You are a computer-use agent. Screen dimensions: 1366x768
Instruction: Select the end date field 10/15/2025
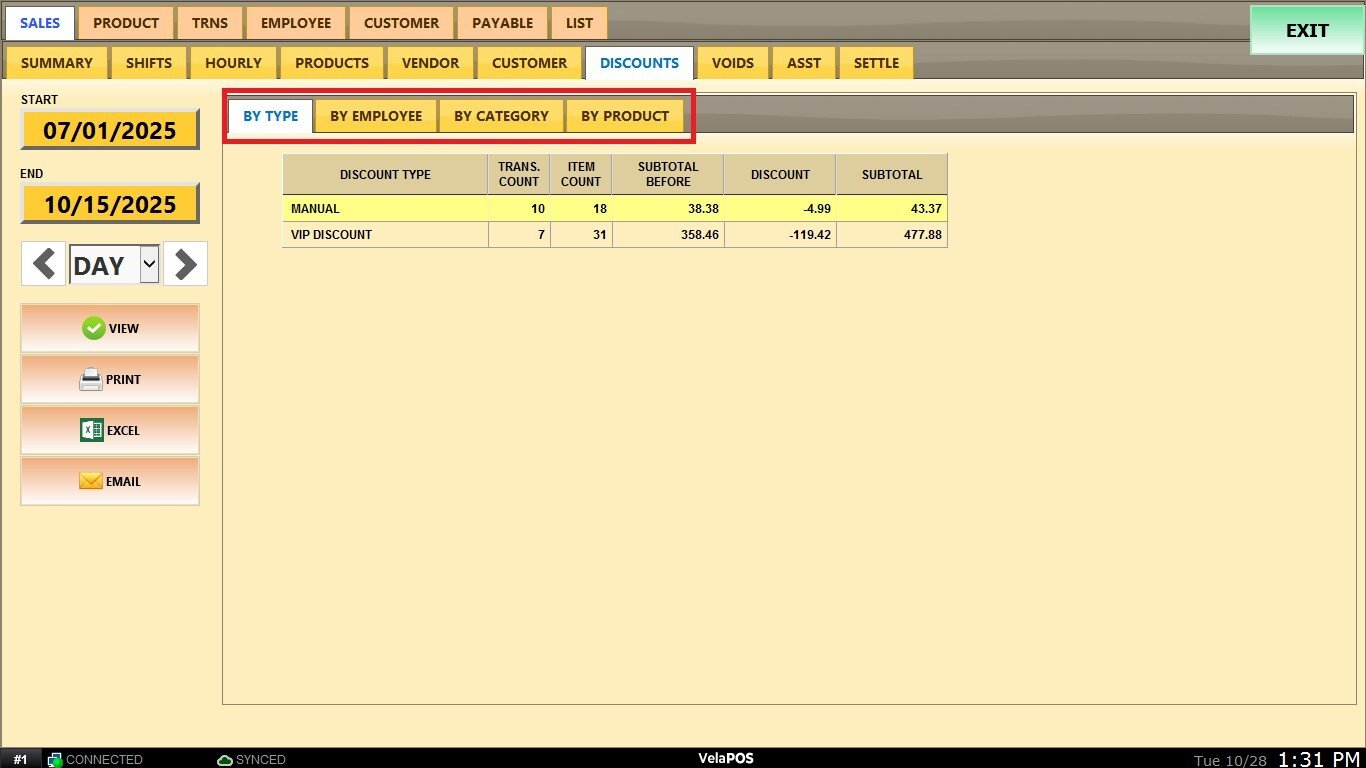coord(110,204)
